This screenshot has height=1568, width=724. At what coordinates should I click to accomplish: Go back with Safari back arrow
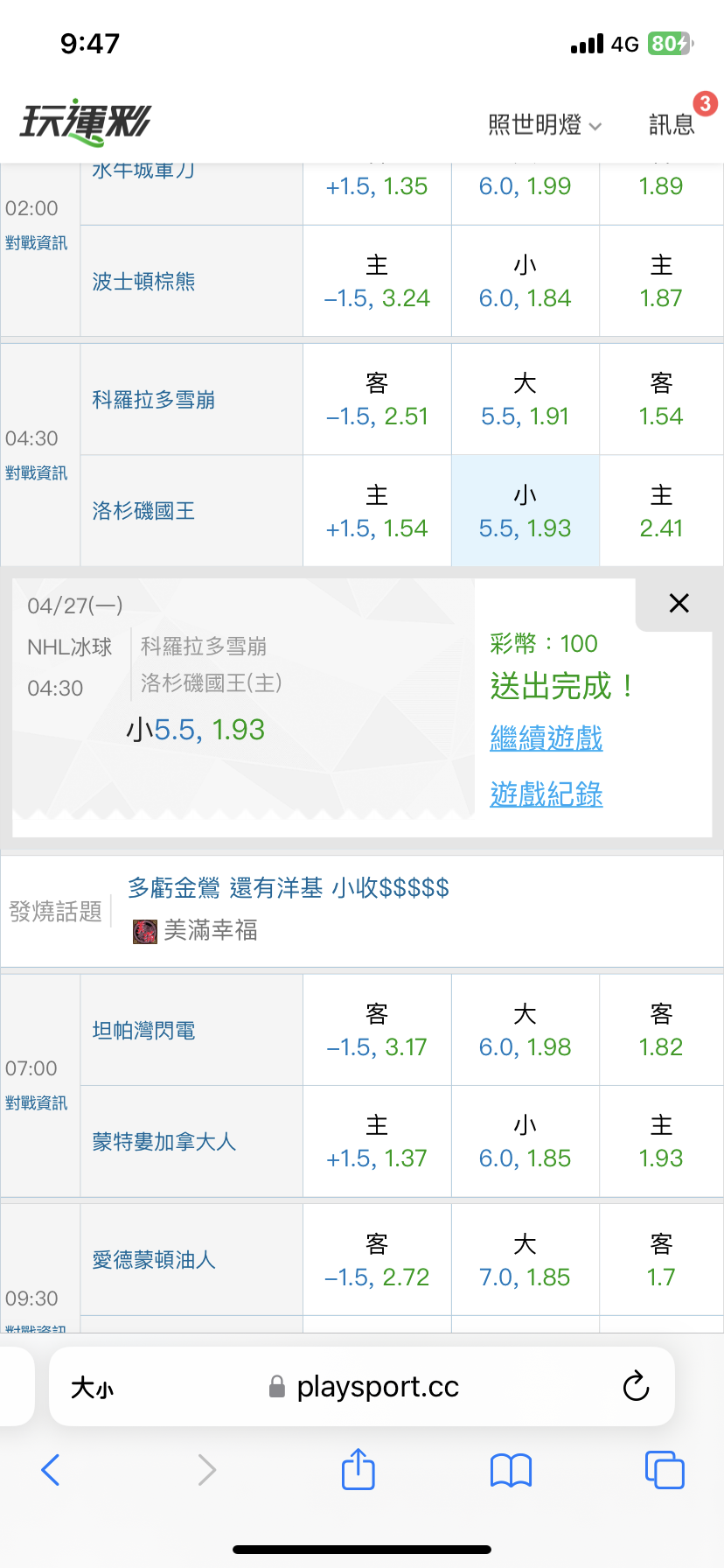click(x=51, y=1470)
